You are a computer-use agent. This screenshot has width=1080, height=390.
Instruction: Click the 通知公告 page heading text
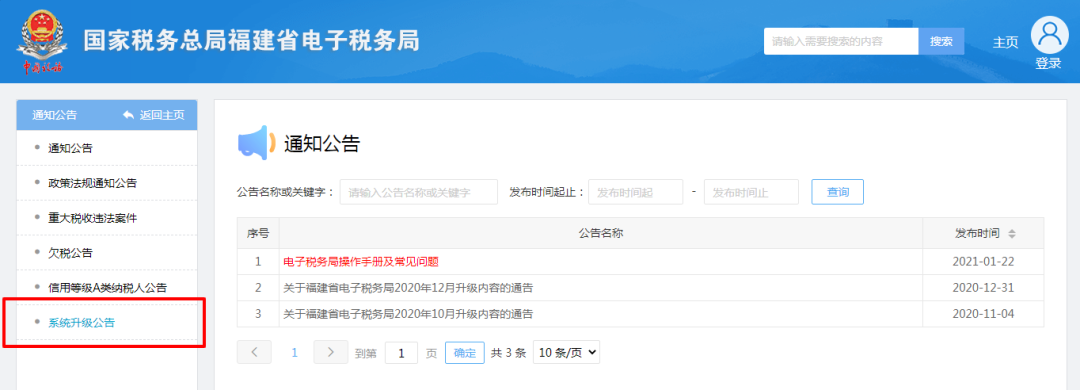[x=322, y=144]
